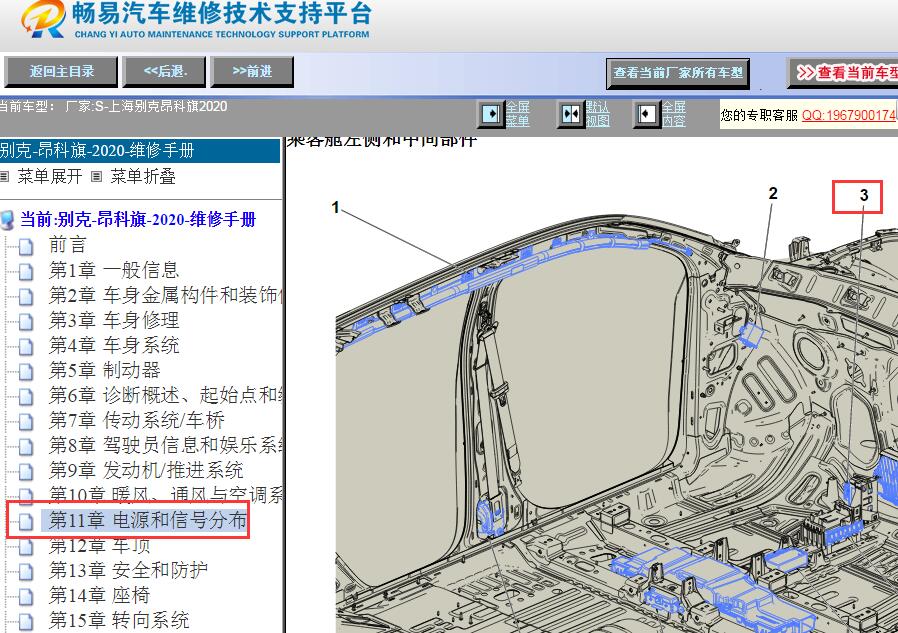This screenshot has height=633, width=898.
Task: Open the 全屏菜单 text link
Action: point(517,114)
